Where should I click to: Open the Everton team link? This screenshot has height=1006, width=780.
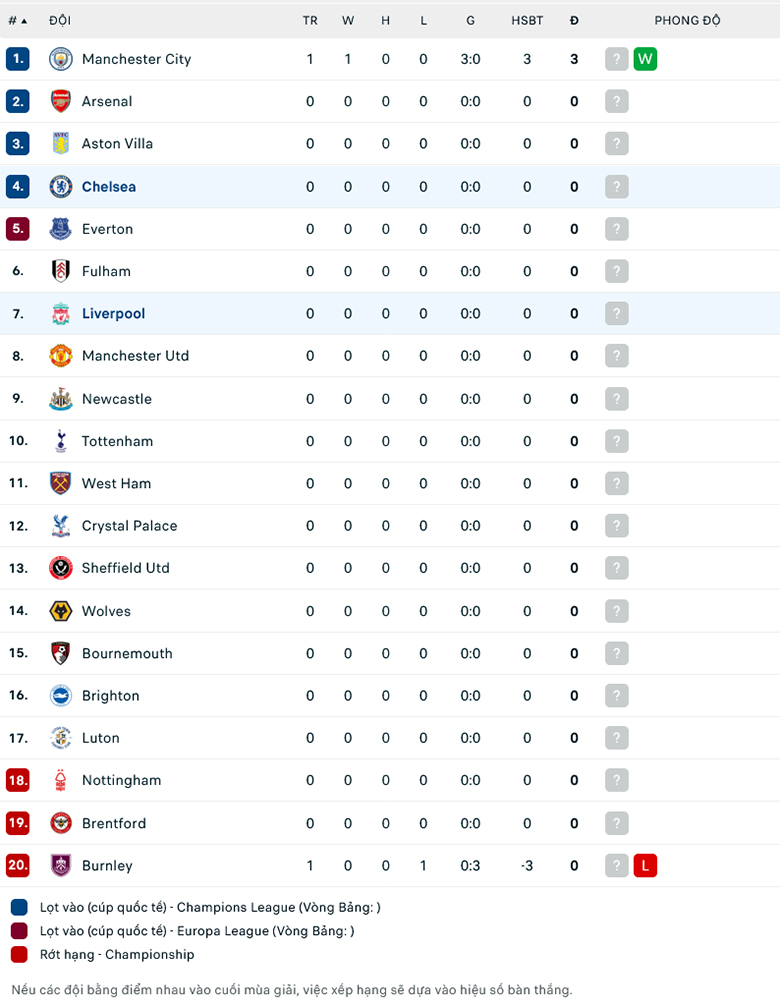click(x=107, y=229)
